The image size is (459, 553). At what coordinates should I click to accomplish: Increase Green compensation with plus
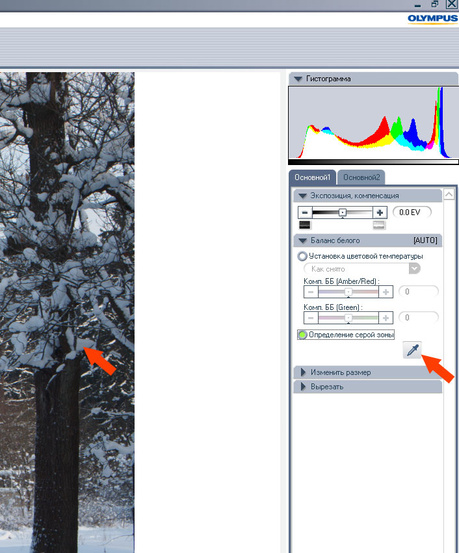(386, 318)
